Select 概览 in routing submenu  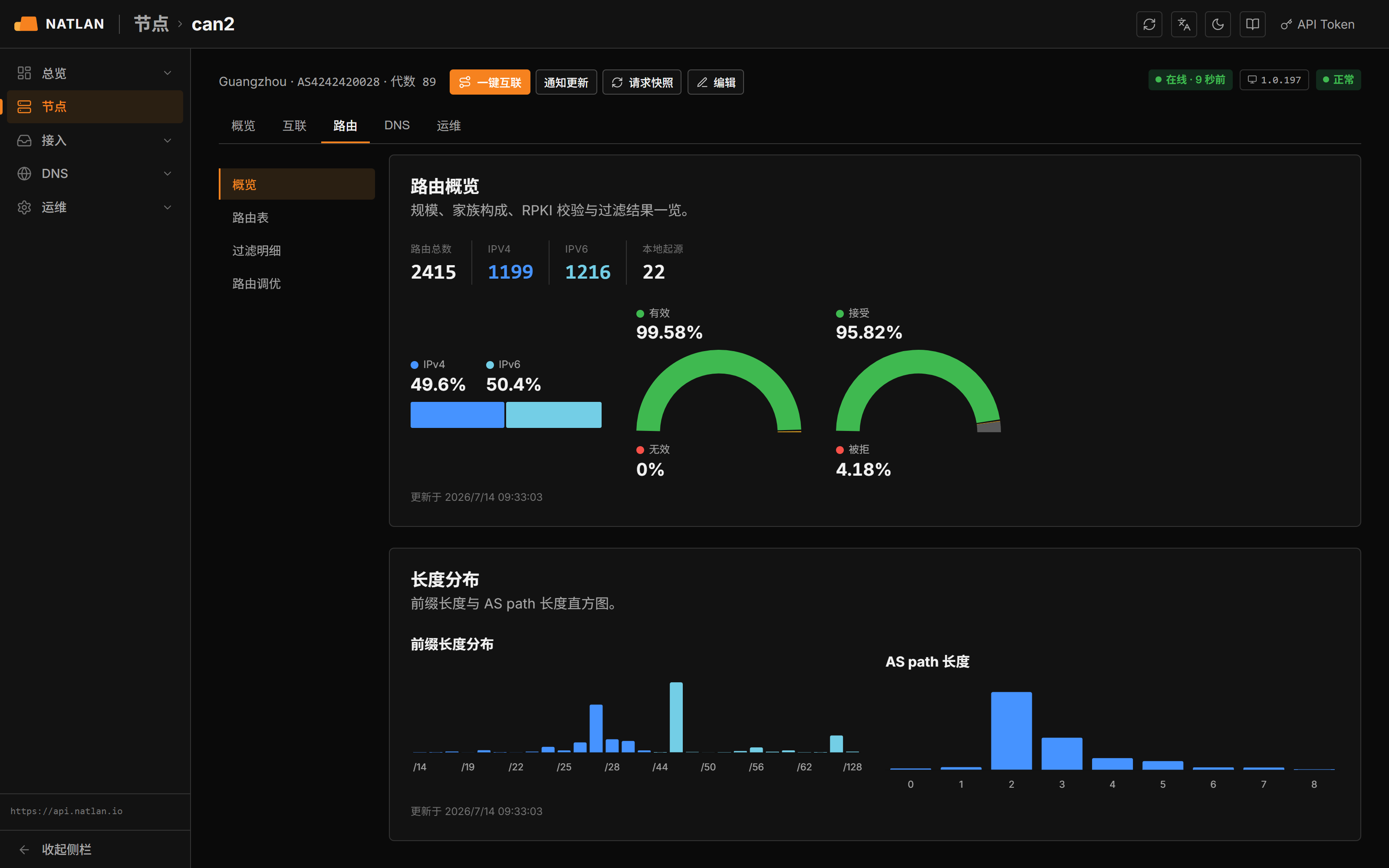[297, 184]
